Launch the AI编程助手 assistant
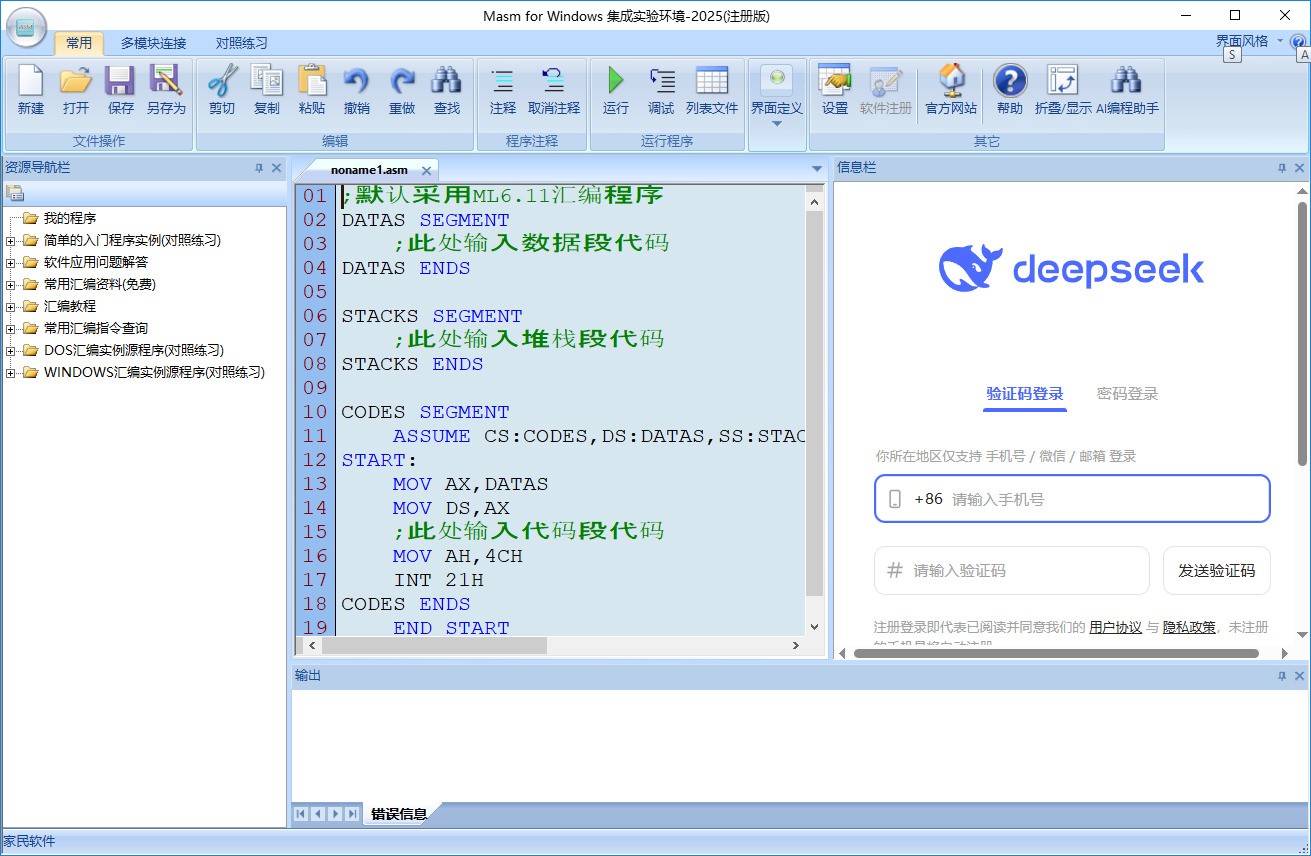 1126,90
